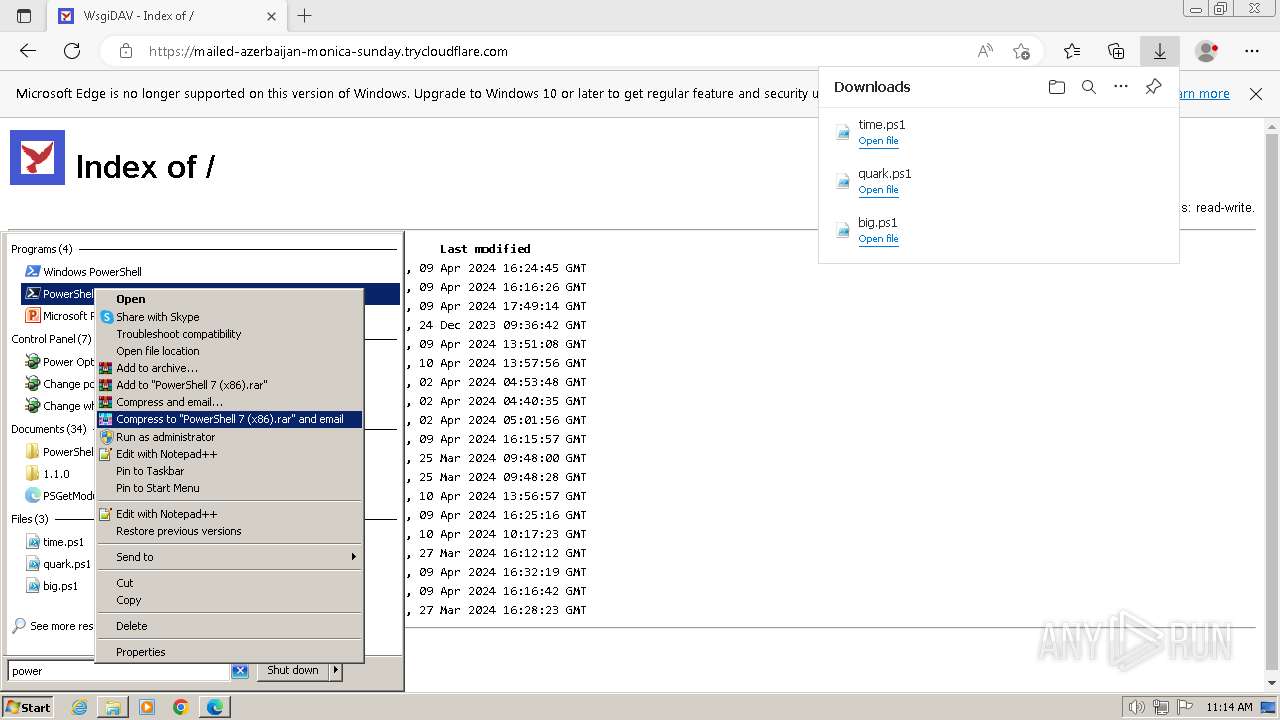Open the Favorites list icon
The width and height of the screenshot is (1280, 720).
coord(1072,51)
